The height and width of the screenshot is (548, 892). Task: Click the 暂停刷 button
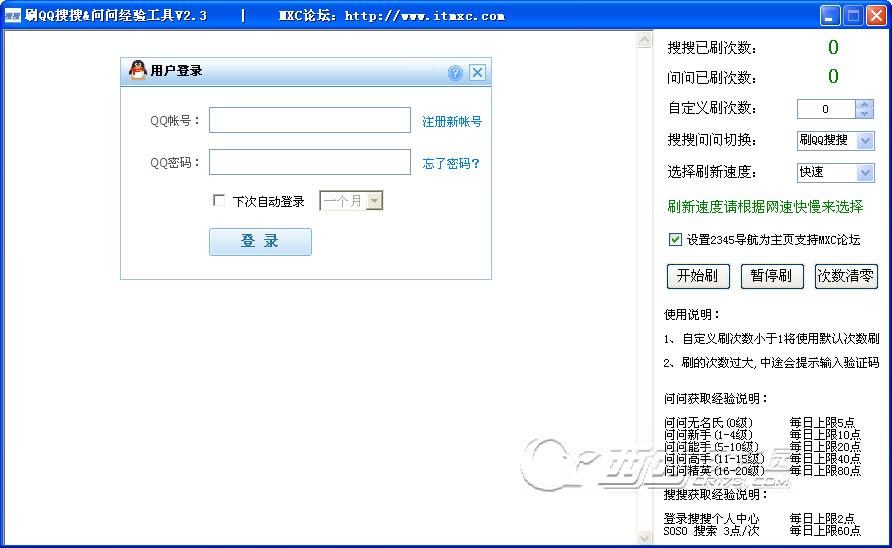point(771,276)
